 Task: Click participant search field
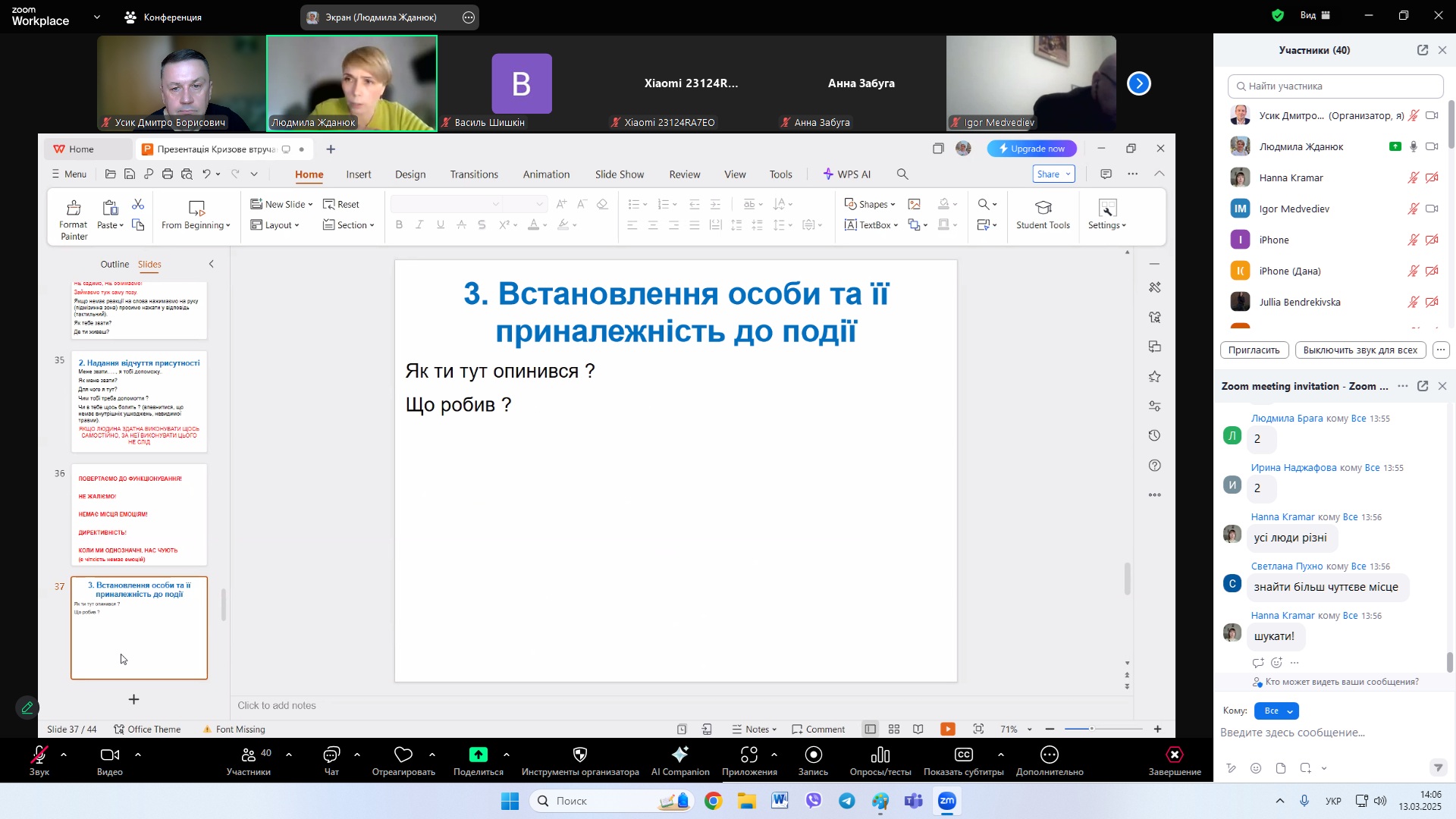point(1335,86)
